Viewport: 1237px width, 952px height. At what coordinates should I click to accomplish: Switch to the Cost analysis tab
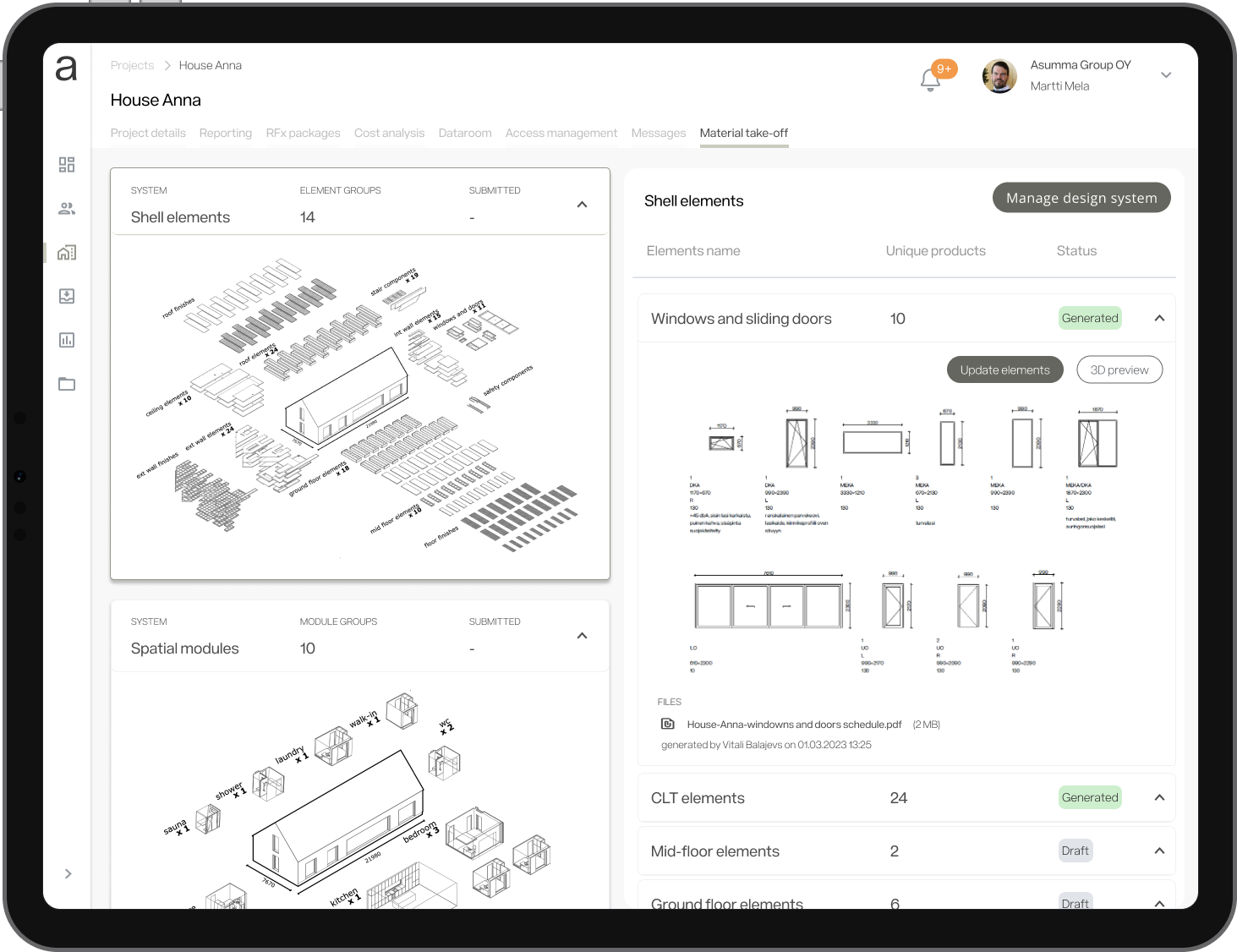pyautogui.click(x=389, y=133)
